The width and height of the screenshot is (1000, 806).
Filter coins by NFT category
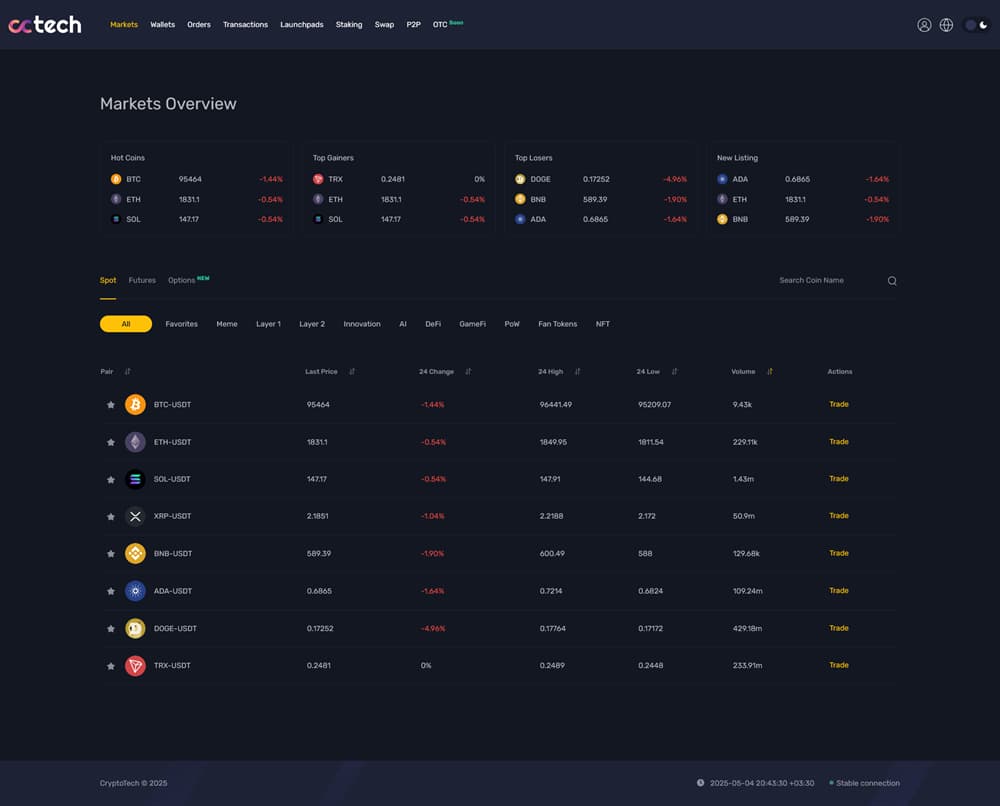pyautogui.click(x=603, y=324)
